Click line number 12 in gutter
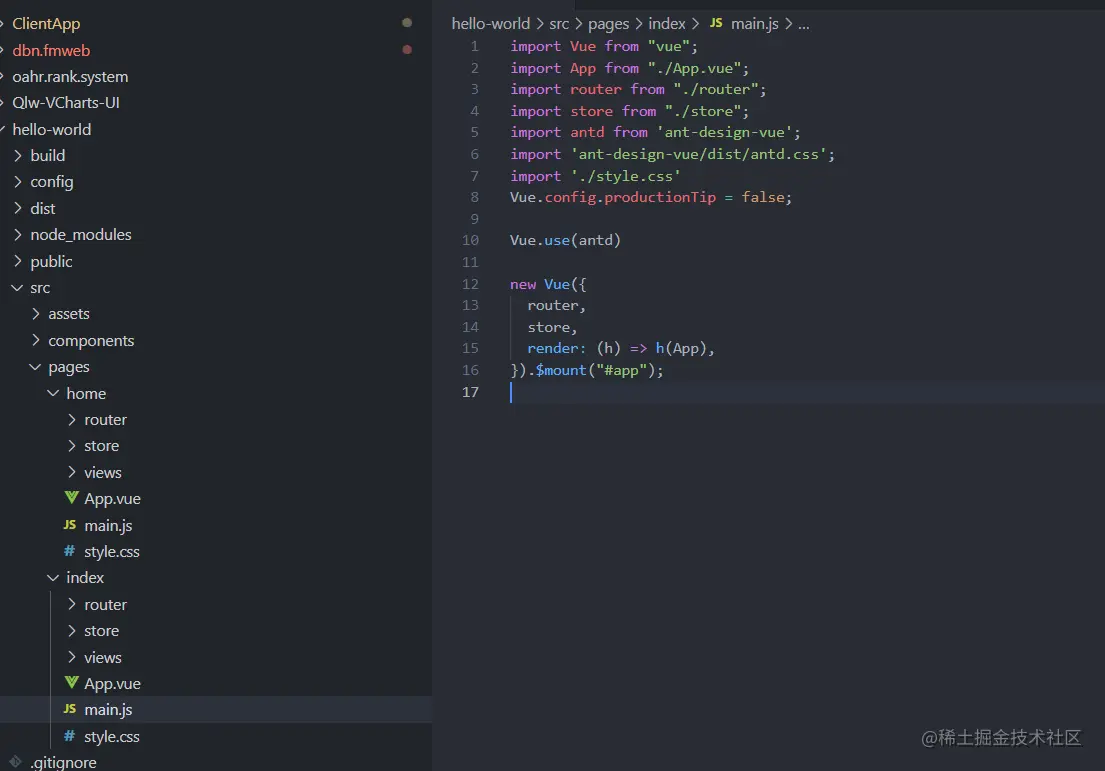The image size is (1105, 771). point(470,284)
